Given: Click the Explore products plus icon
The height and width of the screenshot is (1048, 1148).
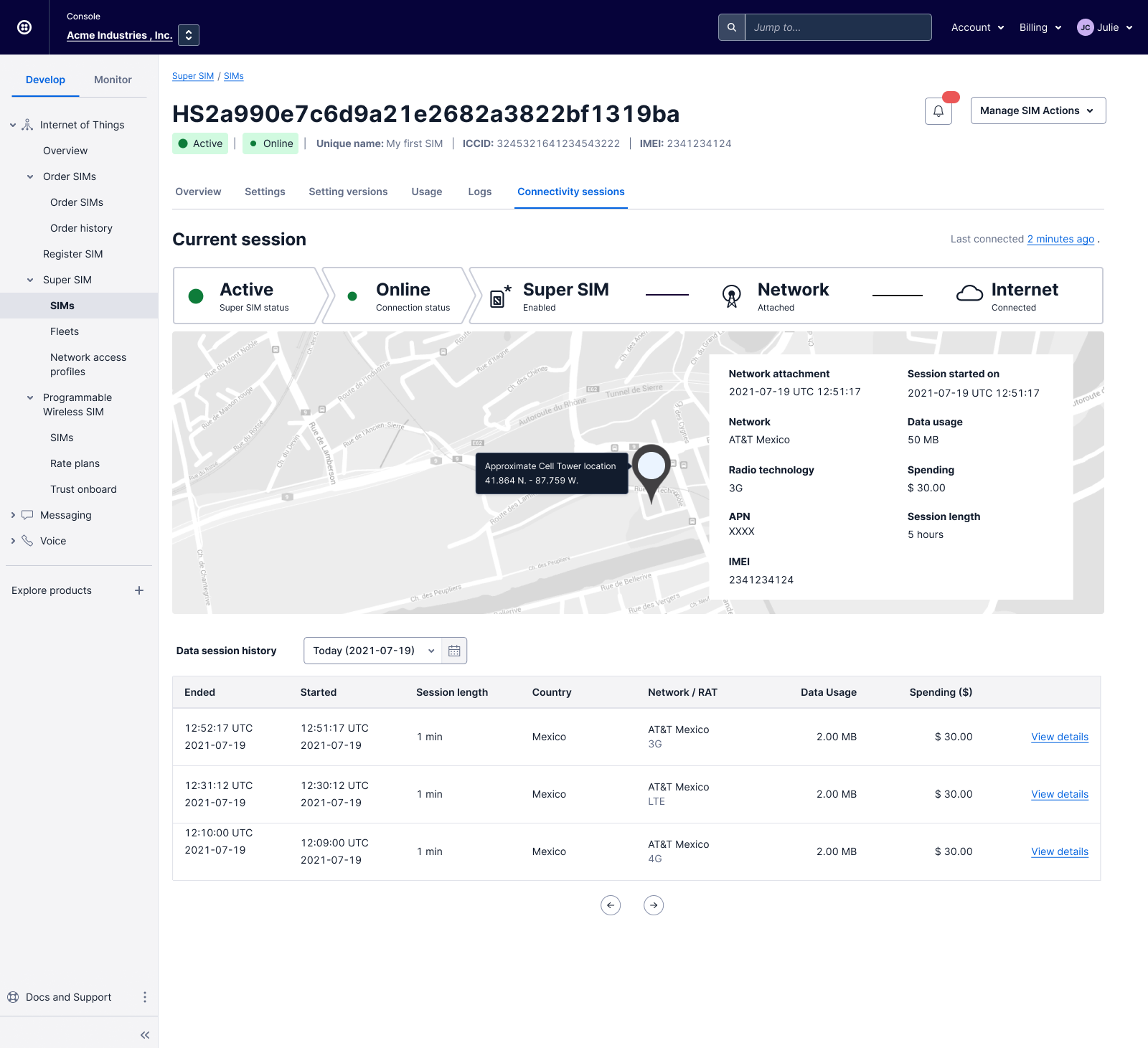Looking at the screenshot, I should (x=139, y=590).
